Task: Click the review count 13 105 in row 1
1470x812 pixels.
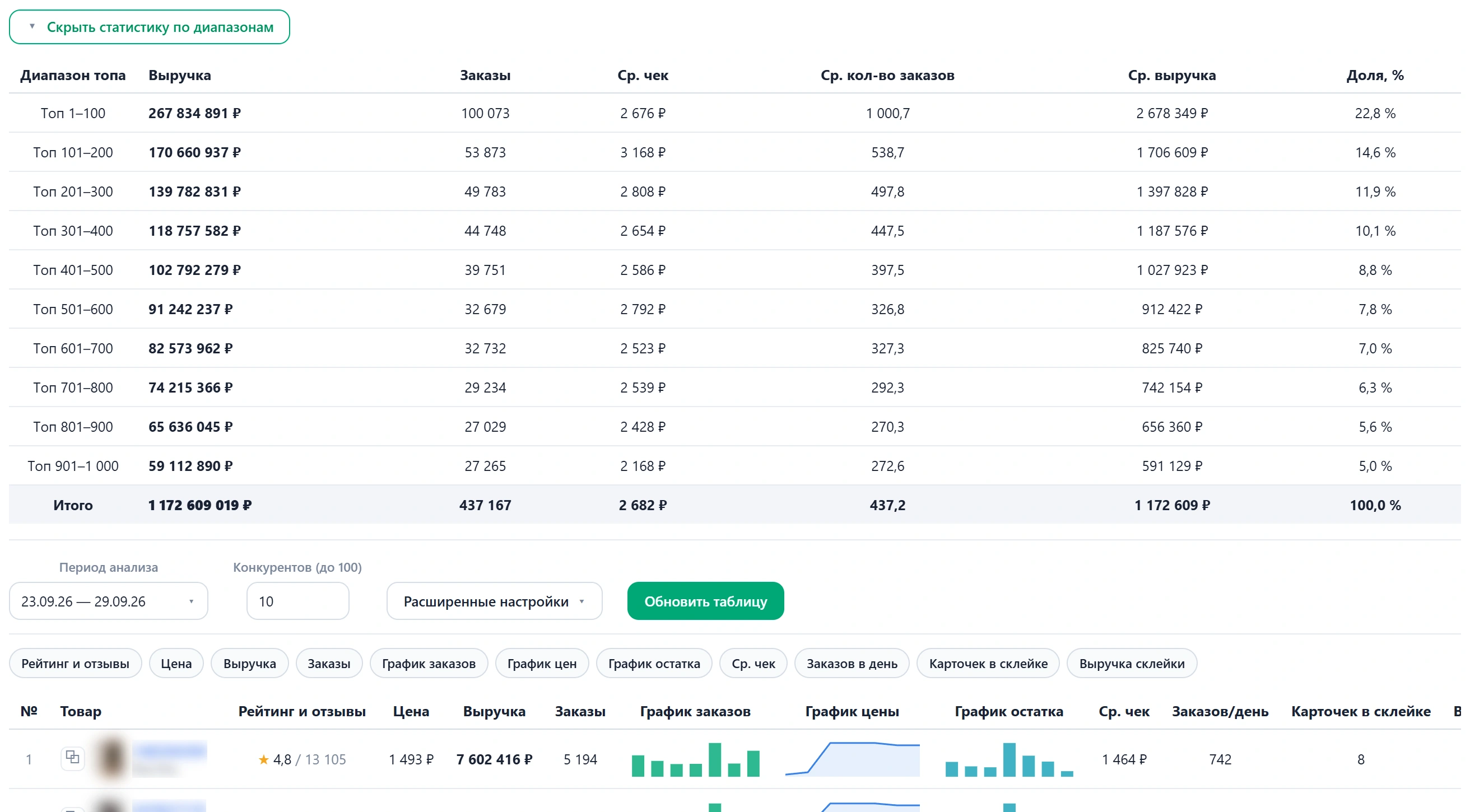Action: coord(325,759)
